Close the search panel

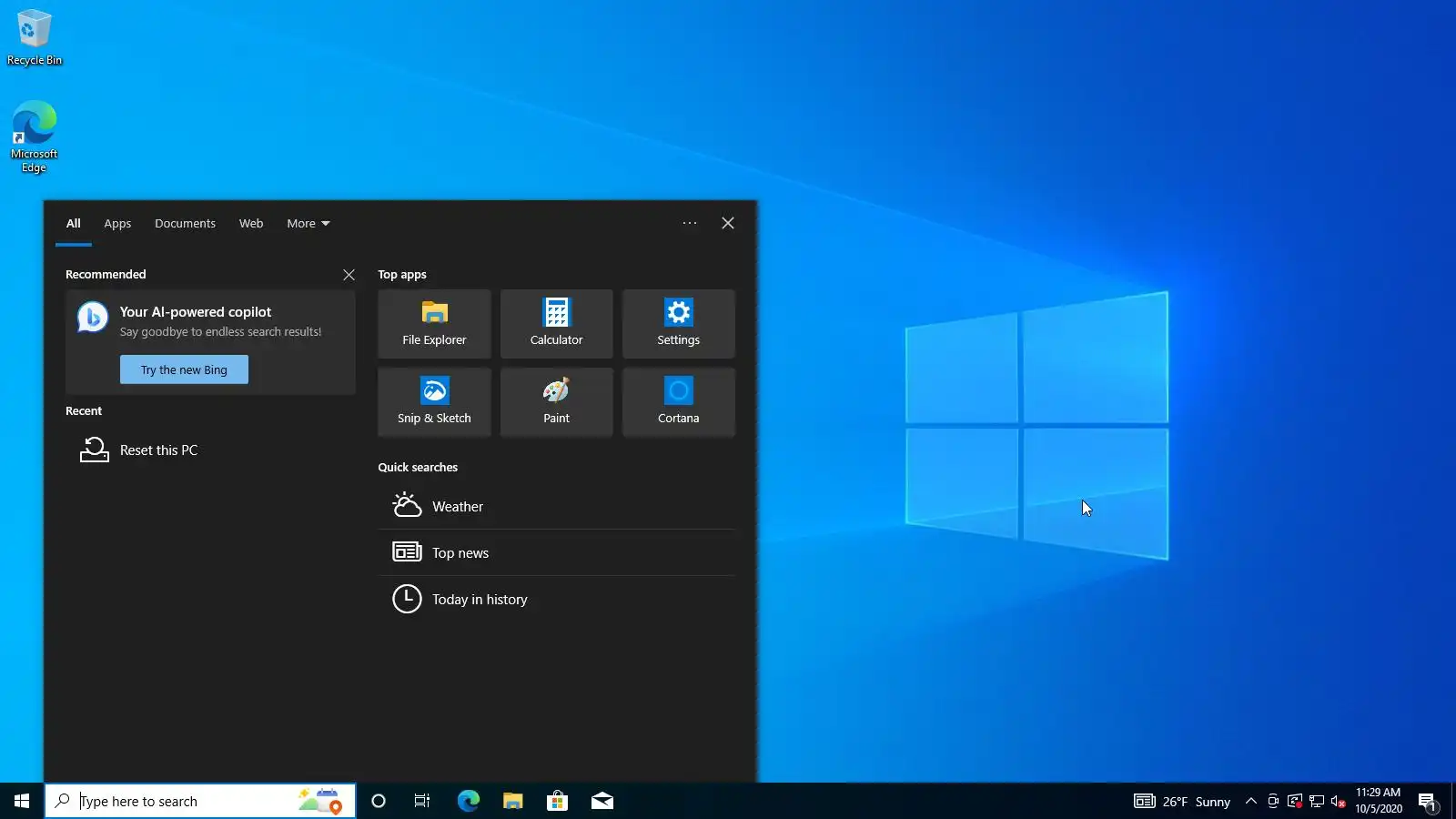728,223
